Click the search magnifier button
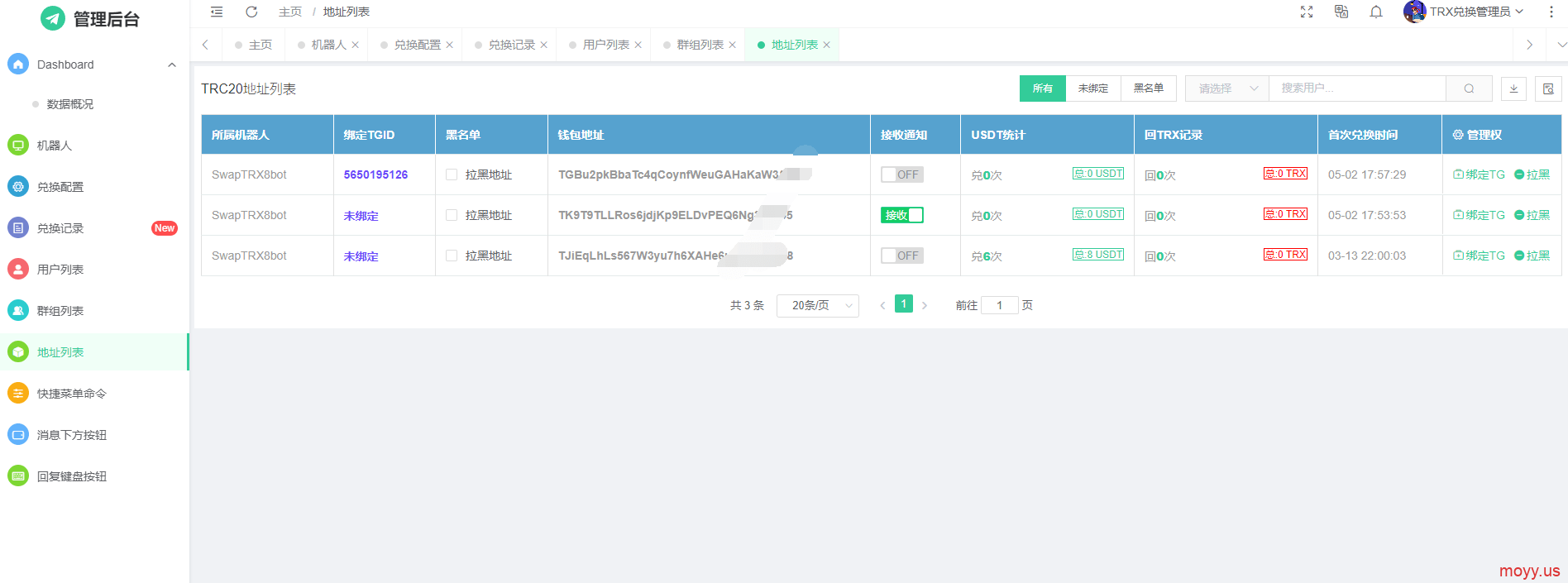This screenshot has height=583, width=1568. coord(1469,88)
